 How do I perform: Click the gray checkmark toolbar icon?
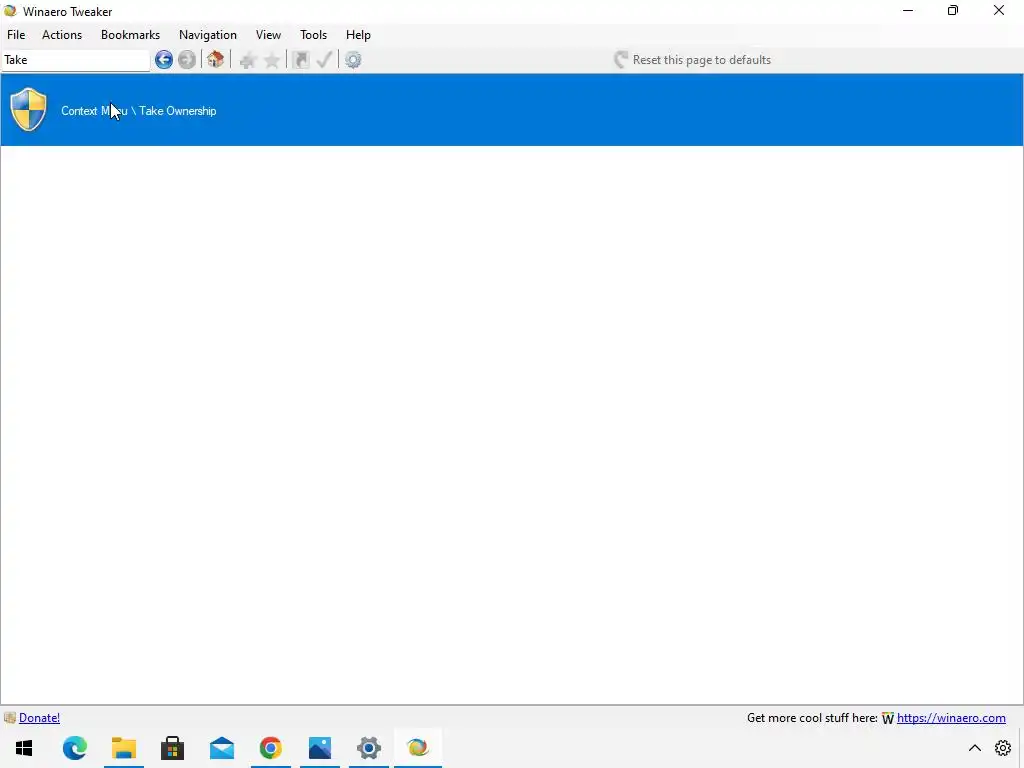pos(324,60)
